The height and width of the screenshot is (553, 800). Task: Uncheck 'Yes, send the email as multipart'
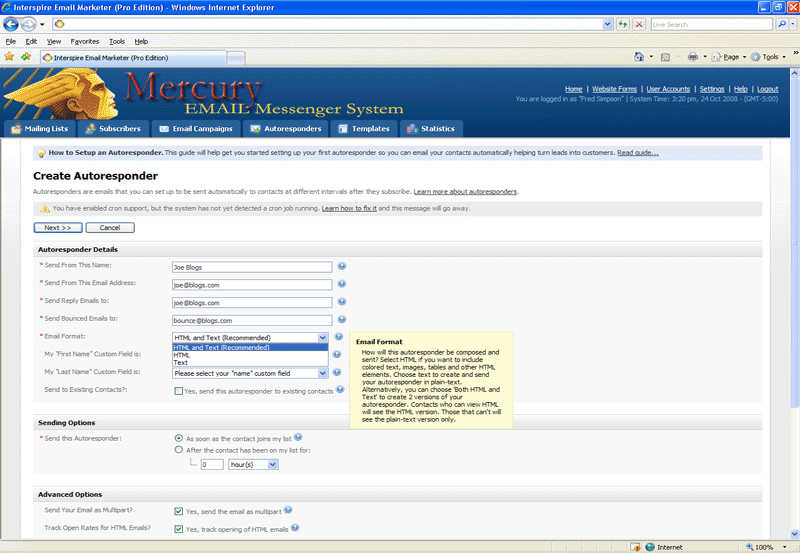coord(179,511)
